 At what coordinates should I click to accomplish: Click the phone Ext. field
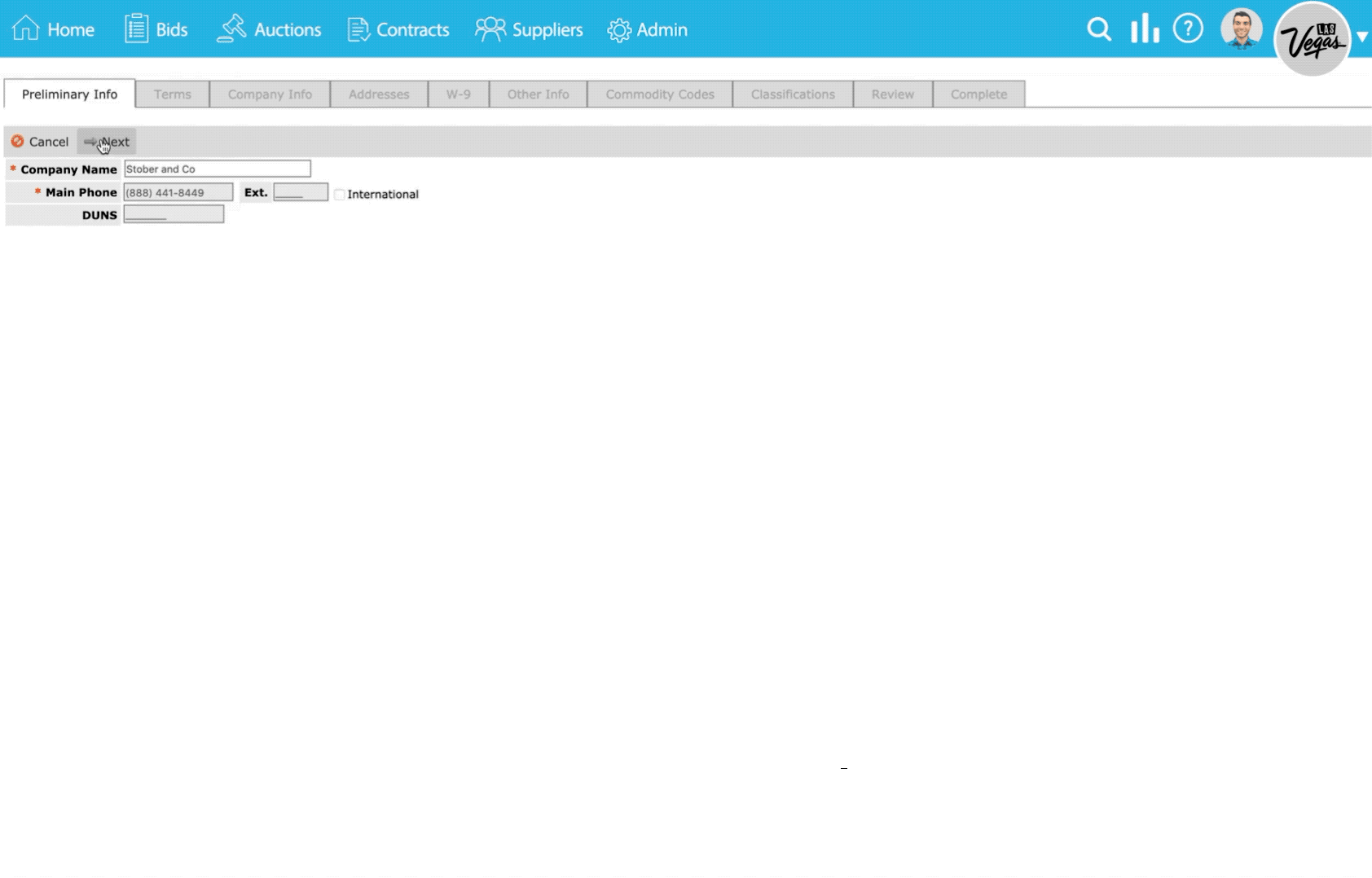point(301,192)
